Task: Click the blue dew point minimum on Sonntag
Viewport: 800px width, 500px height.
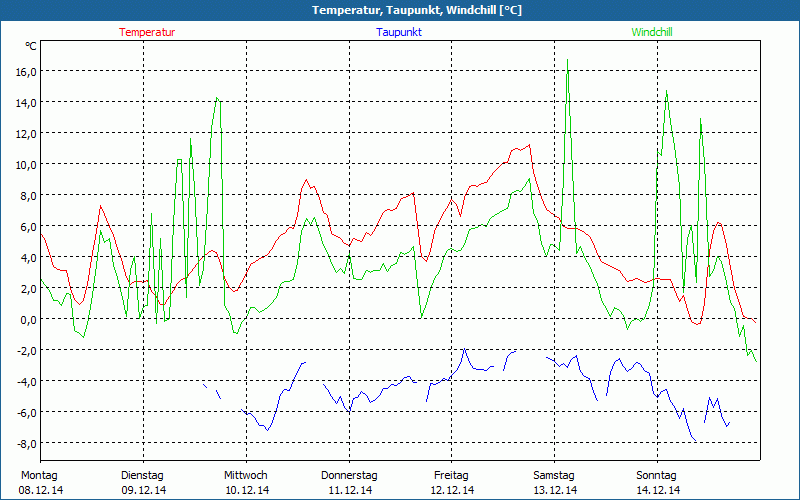Action: (x=694, y=440)
